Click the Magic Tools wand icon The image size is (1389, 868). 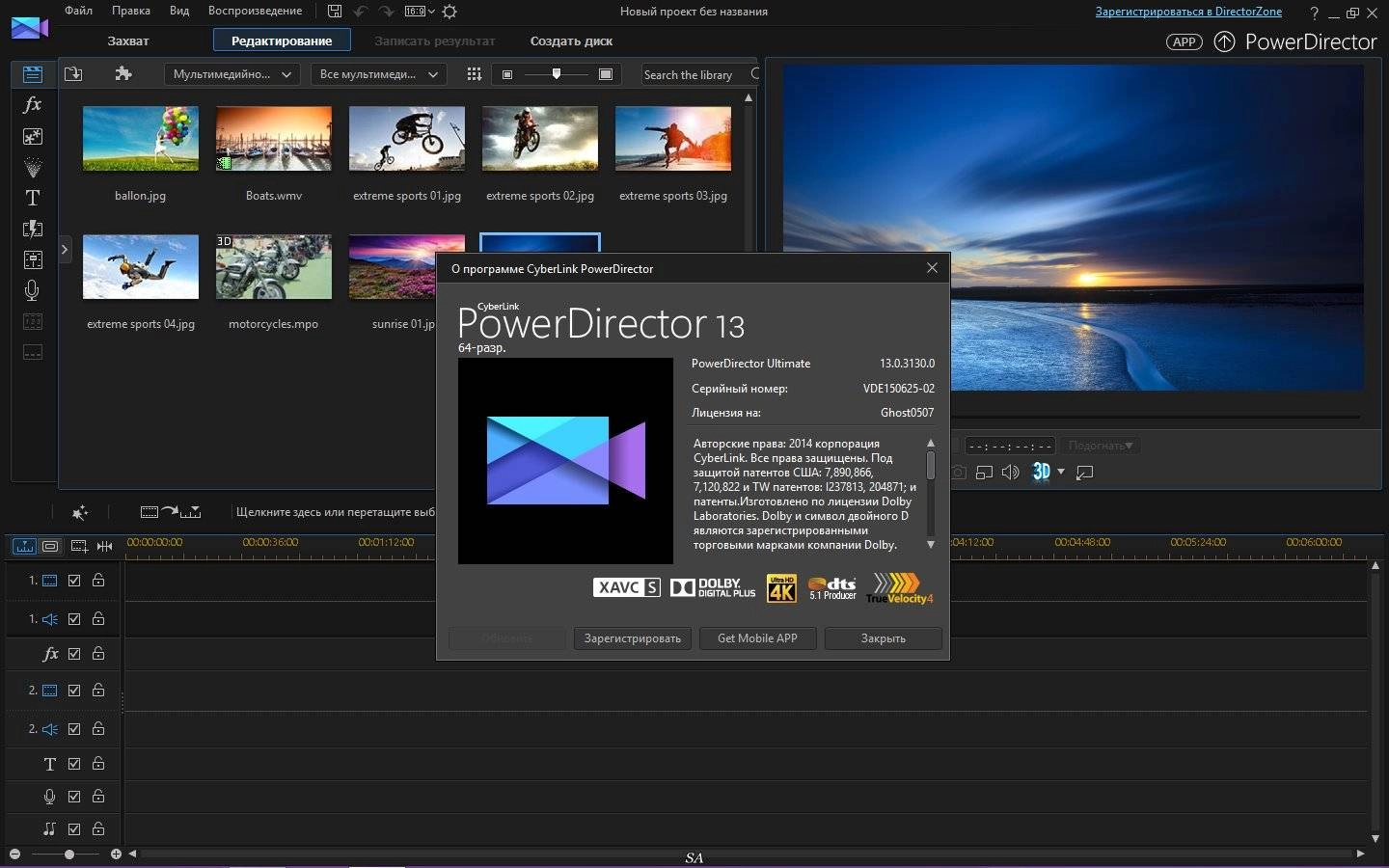[x=80, y=512]
